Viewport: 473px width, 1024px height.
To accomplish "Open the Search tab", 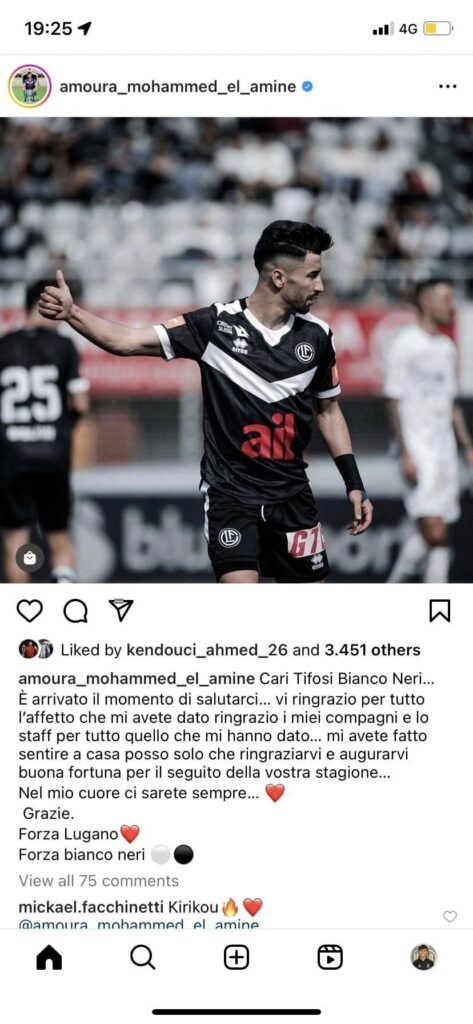I will (142, 957).
